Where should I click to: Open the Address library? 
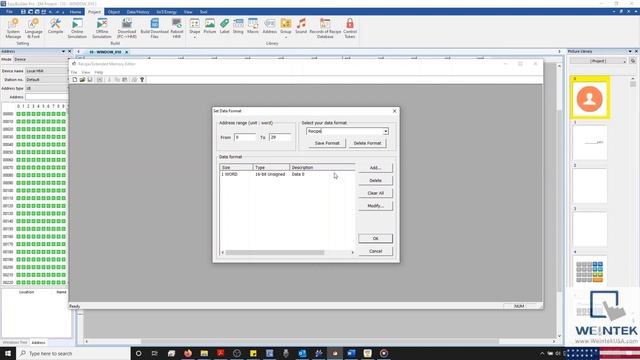click(269, 26)
